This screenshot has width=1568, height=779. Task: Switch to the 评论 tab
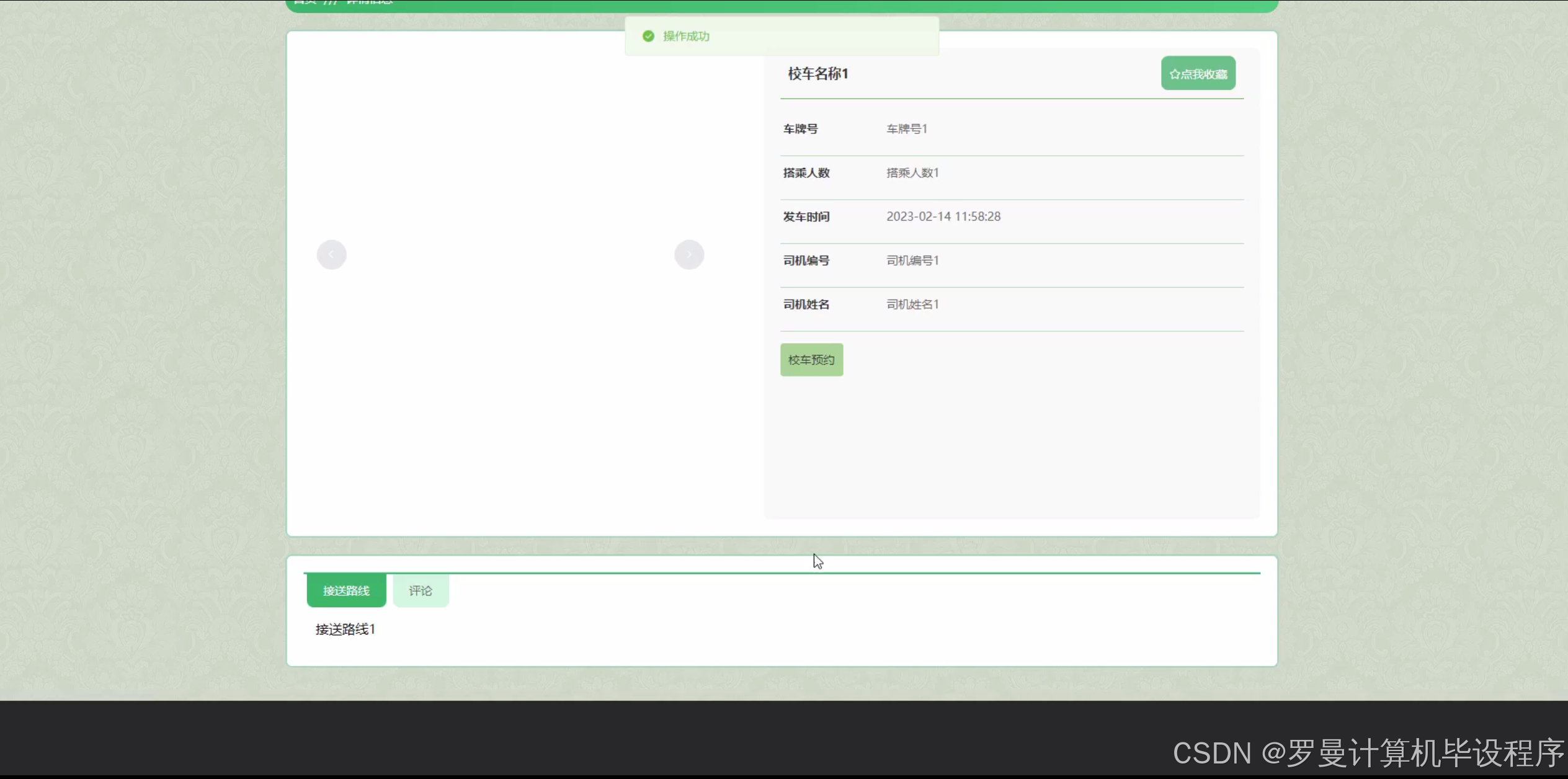(421, 590)
